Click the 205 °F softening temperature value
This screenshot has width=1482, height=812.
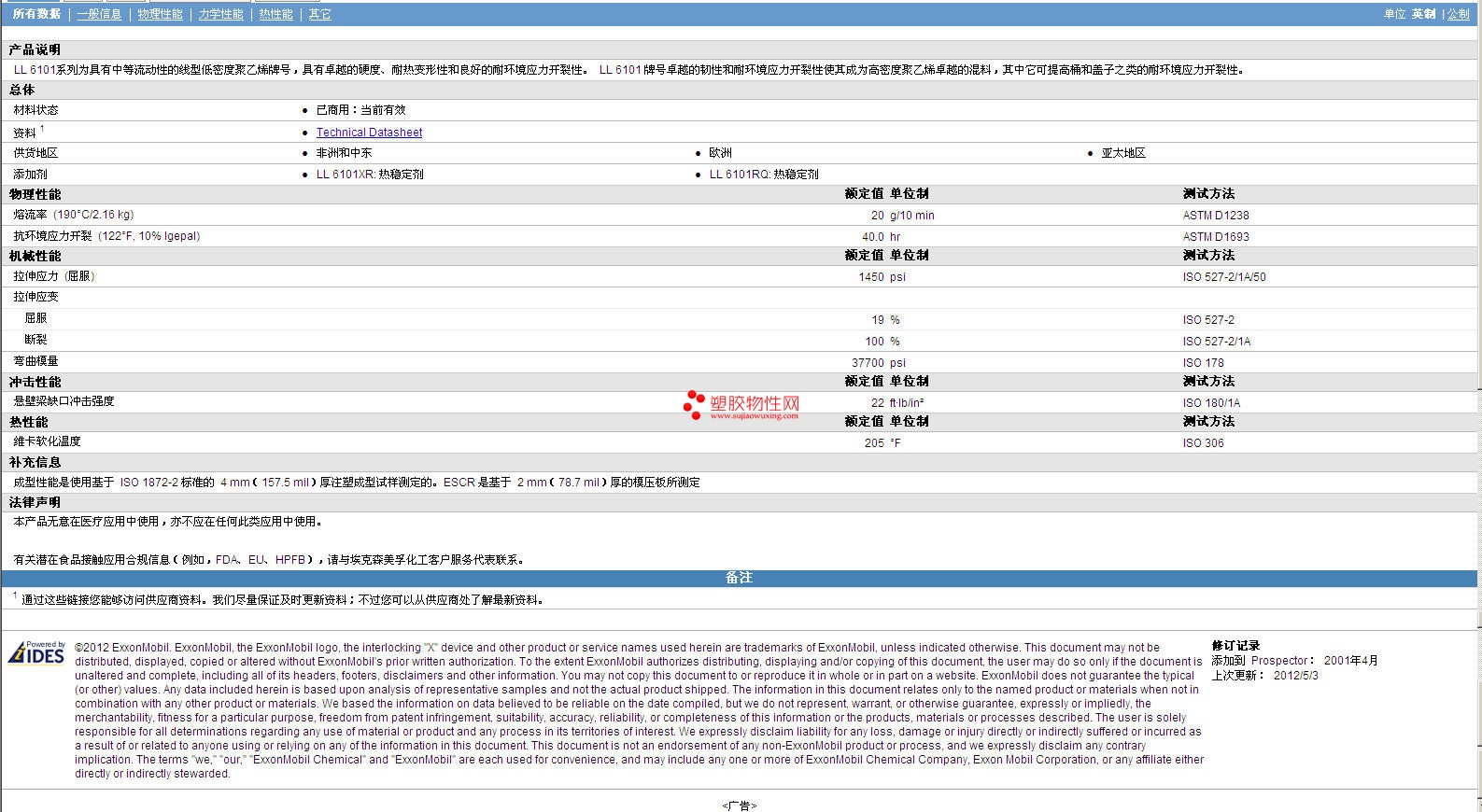[x=882, y=443]
